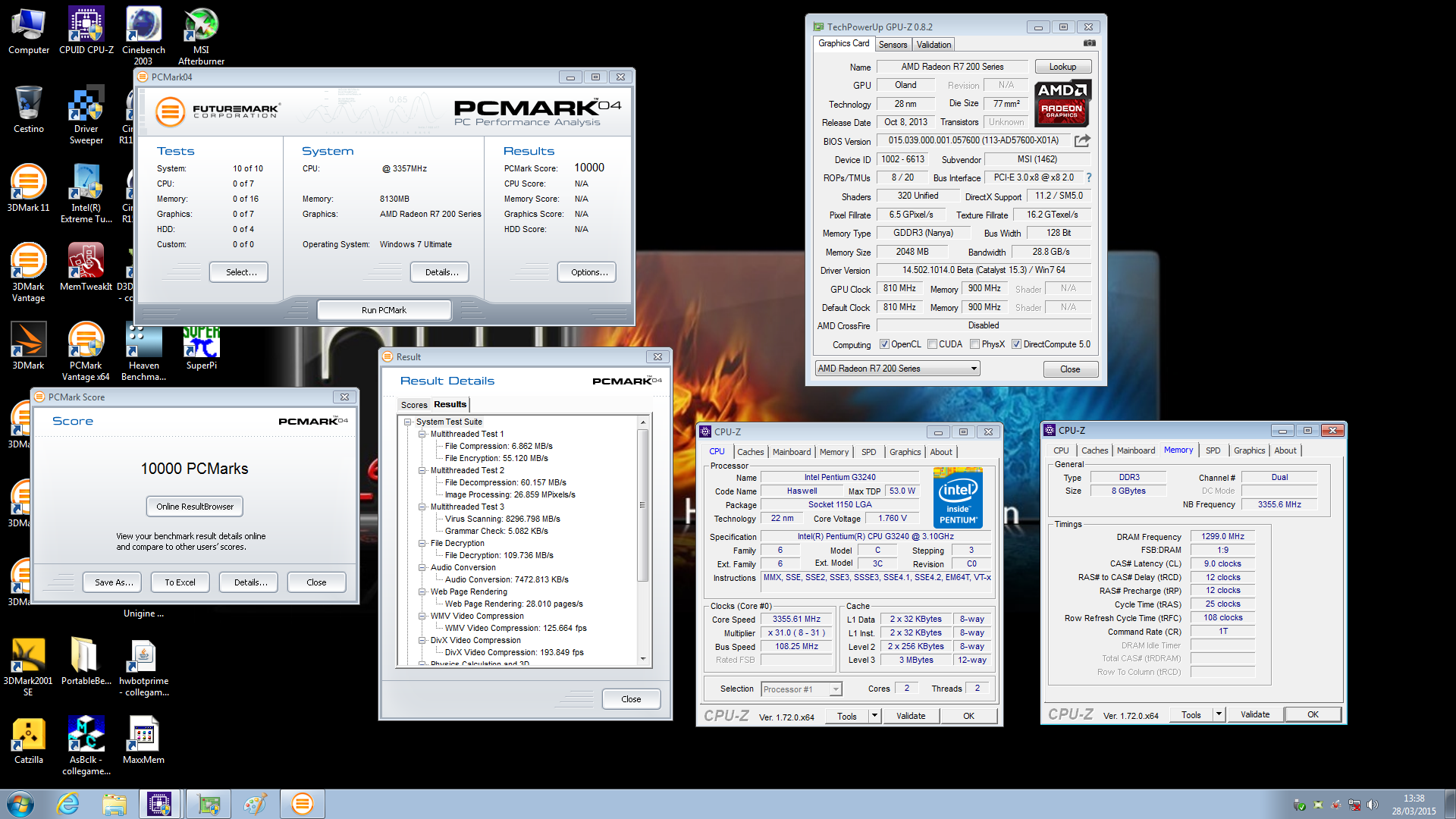1456x819 pixels.
Task: Open hwbotprime collegamento shortcut
Action: (x=143, y=667)
